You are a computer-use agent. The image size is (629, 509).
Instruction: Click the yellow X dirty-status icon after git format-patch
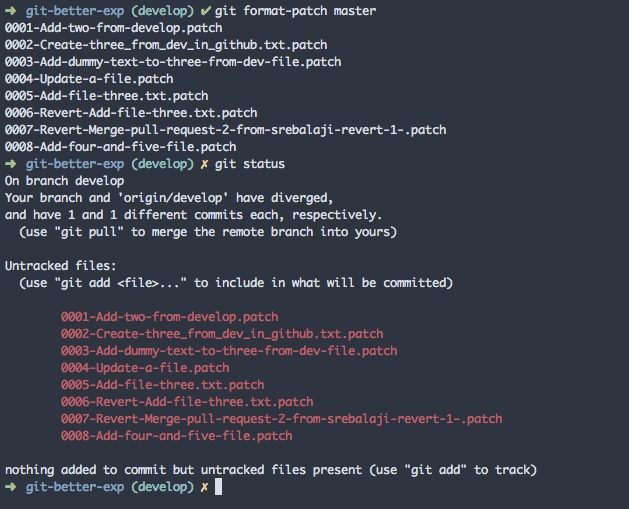click(205, 164)
